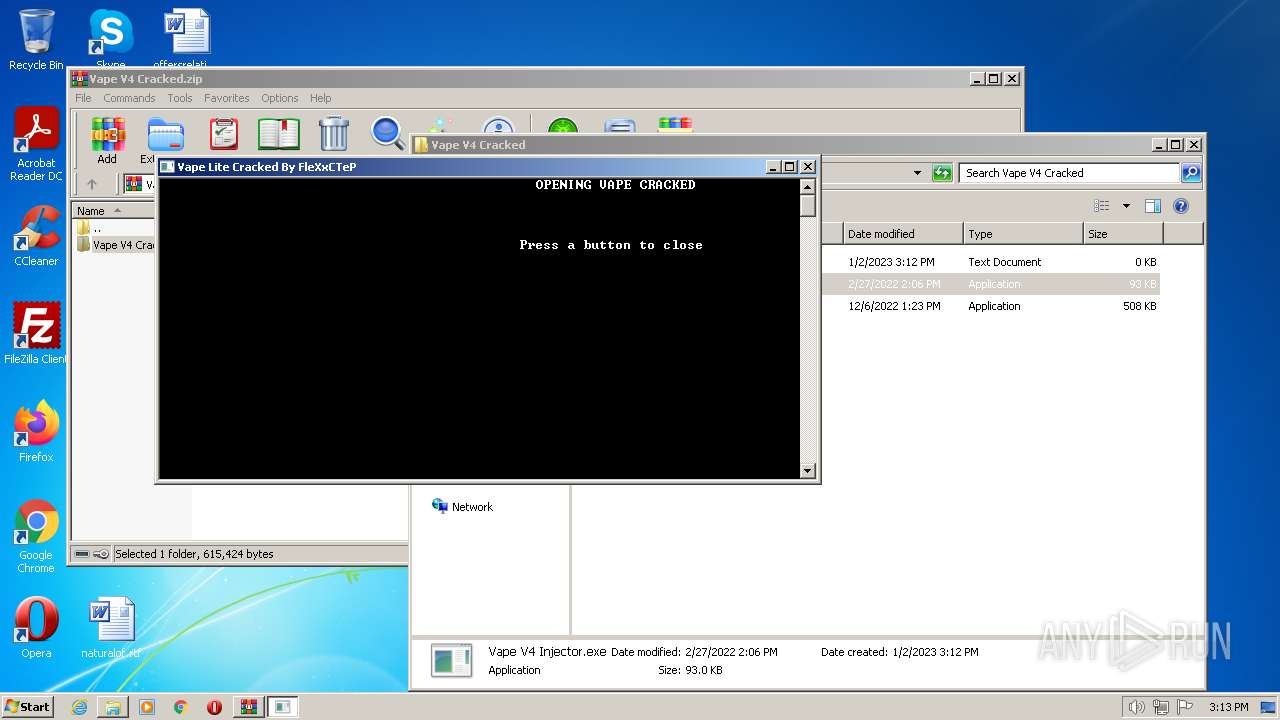Select the Application row sized 93 KB
1280x720 pixels.
[x=990, y=284]
